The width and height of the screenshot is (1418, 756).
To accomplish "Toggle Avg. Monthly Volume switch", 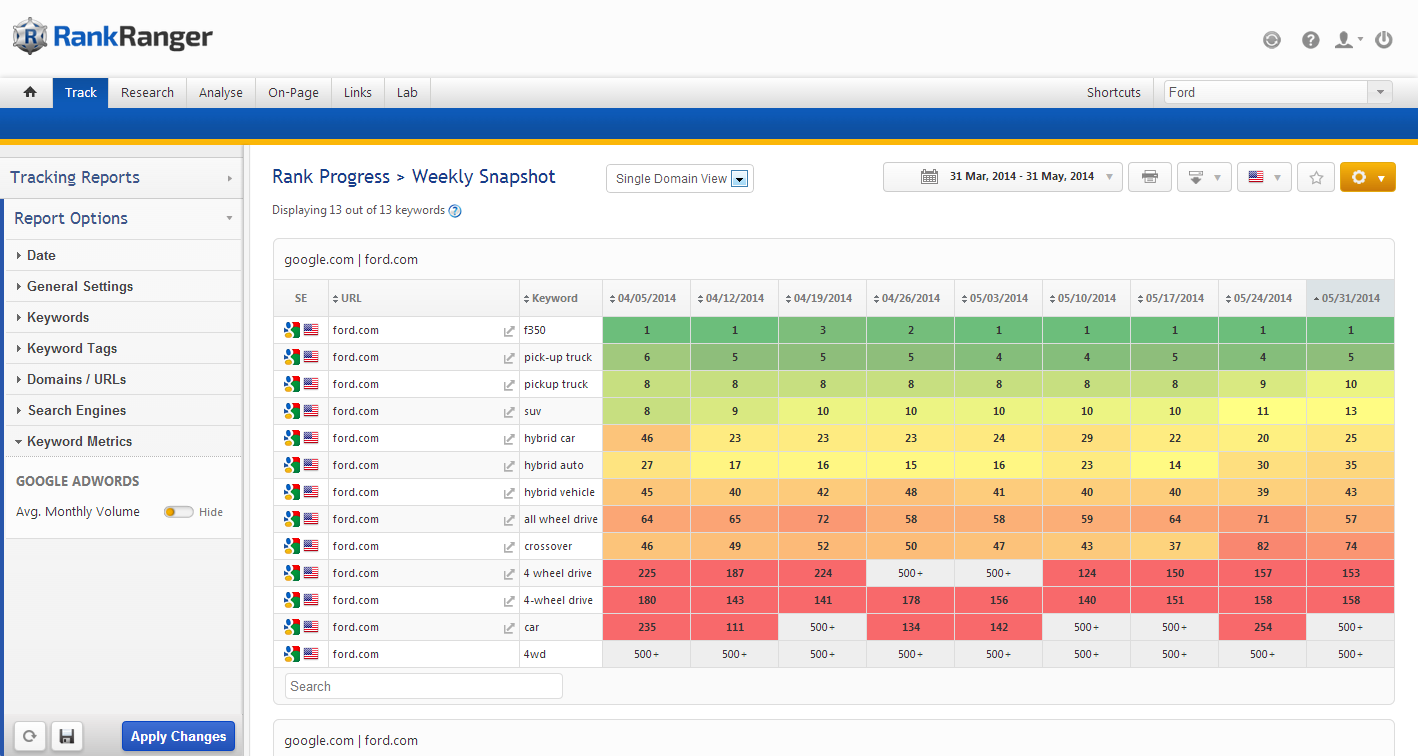I will tap(178, 512).
